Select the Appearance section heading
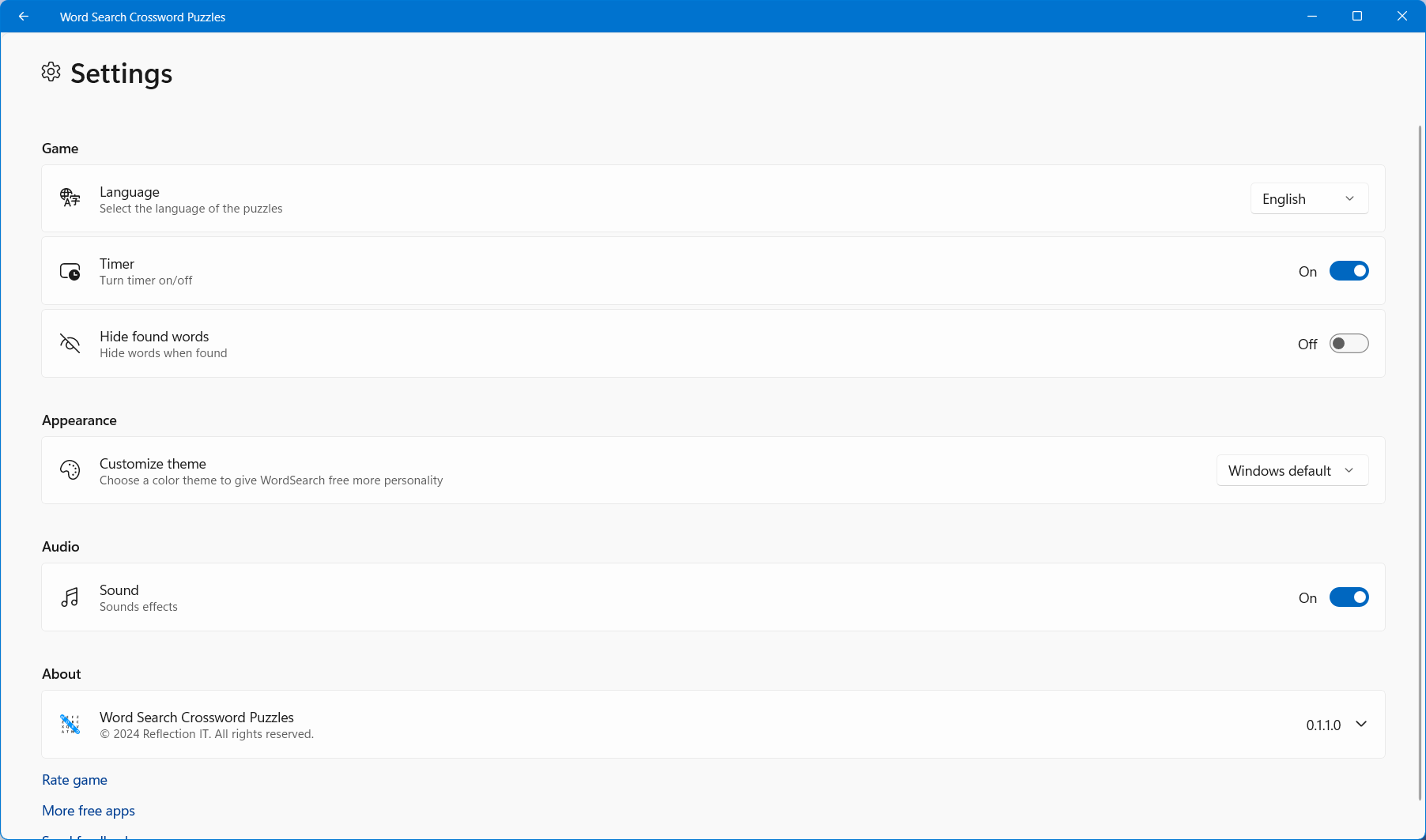Image resolution: width=1426 pixels, height=840 pixels. (79, 420)
